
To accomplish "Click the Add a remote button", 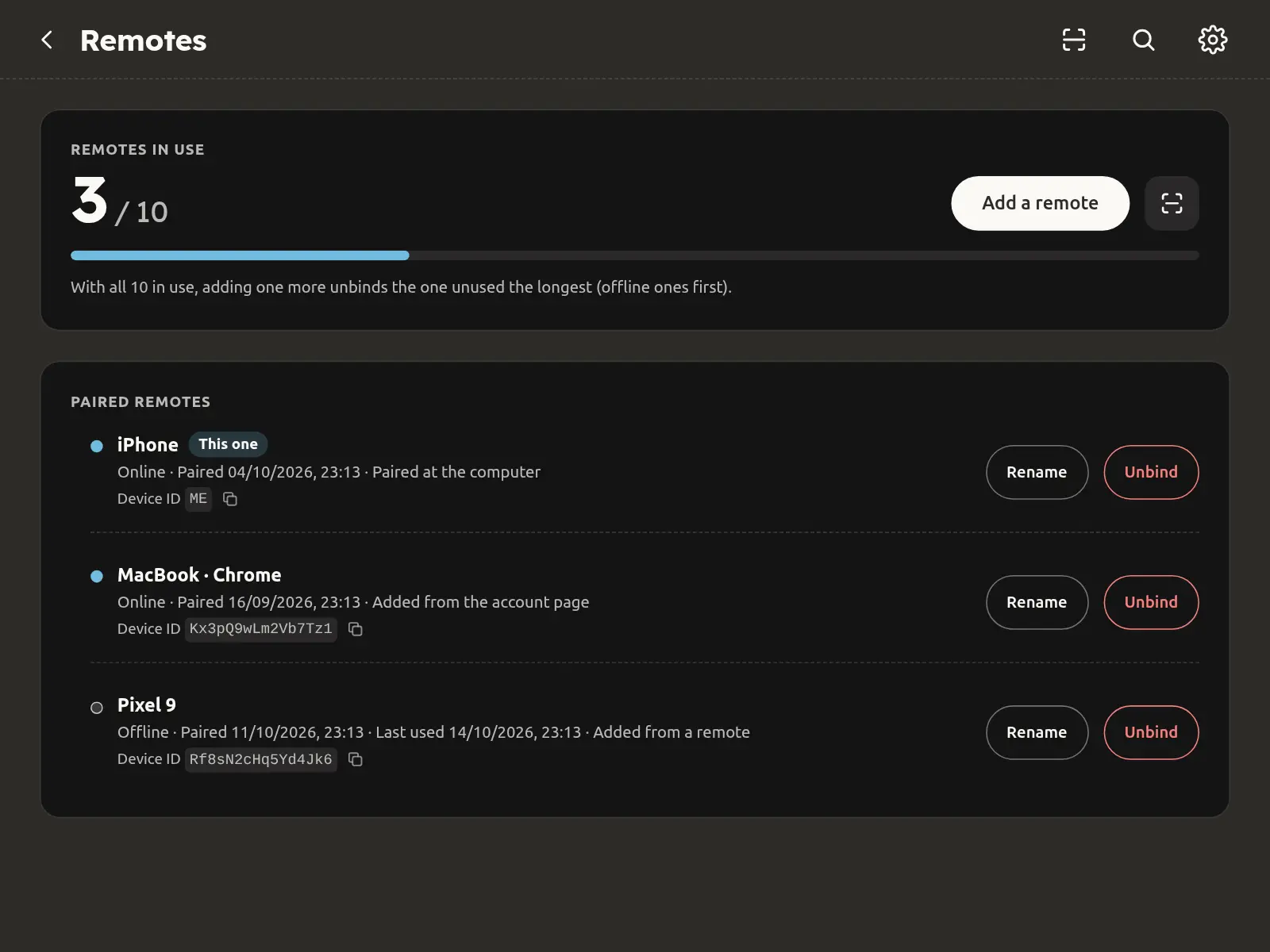I will [x=1040, y=203].
